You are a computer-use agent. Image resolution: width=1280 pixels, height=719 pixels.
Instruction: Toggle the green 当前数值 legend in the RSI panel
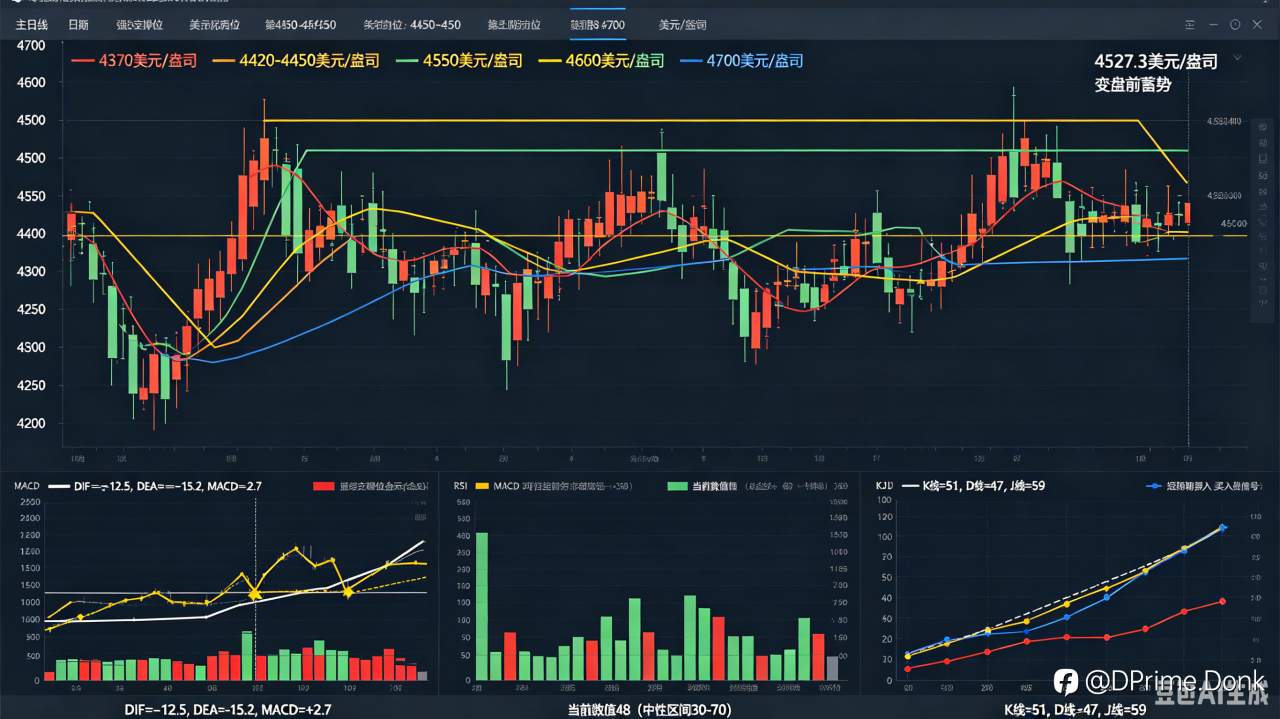[756, 486]
